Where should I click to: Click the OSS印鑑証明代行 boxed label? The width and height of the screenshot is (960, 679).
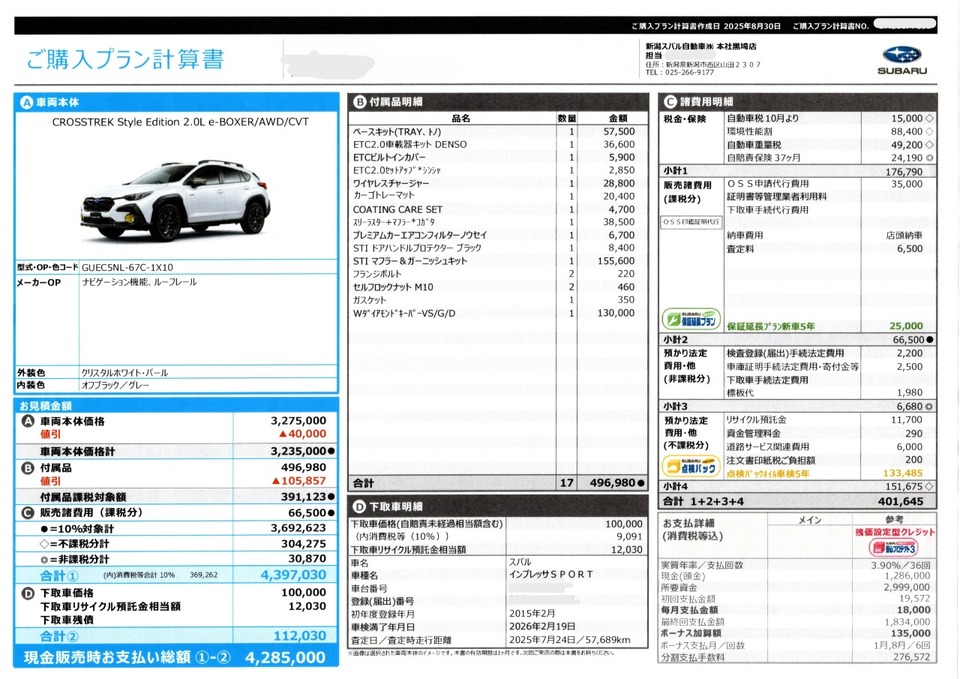pyautogui.click(x=691, y=222)
